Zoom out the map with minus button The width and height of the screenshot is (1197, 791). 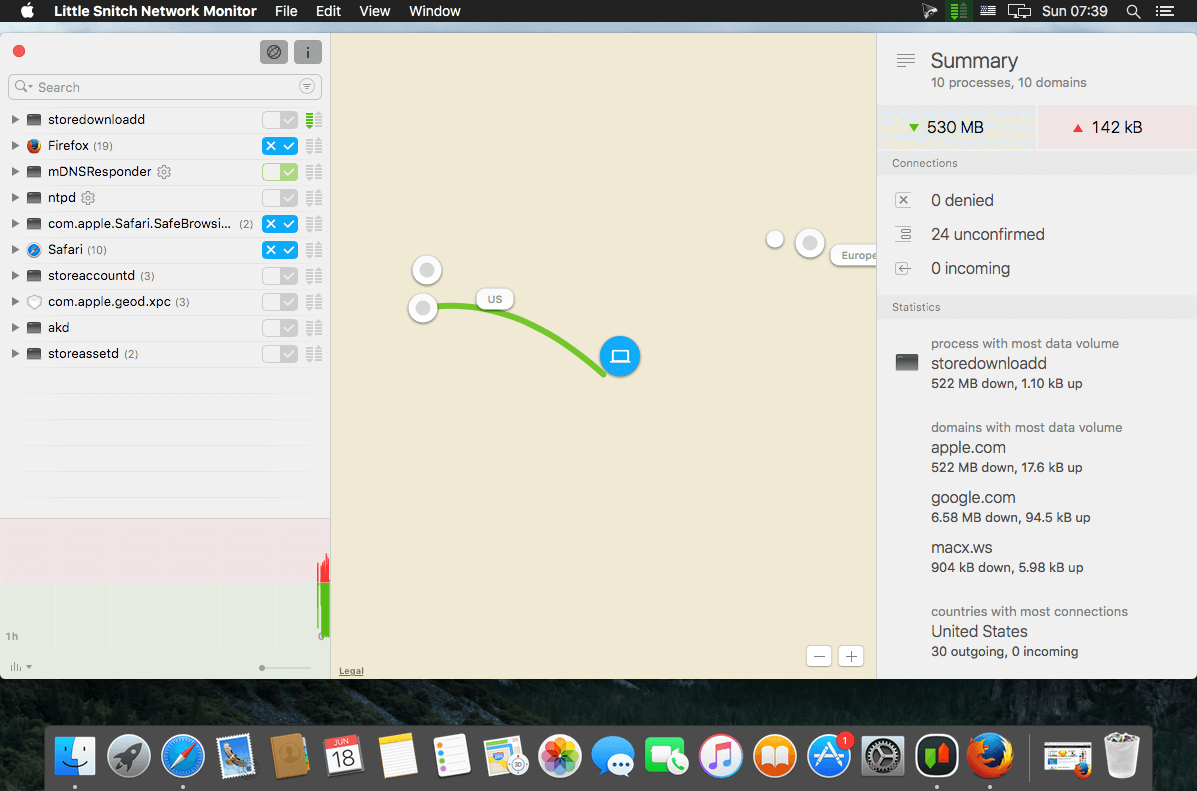point(819,656)
